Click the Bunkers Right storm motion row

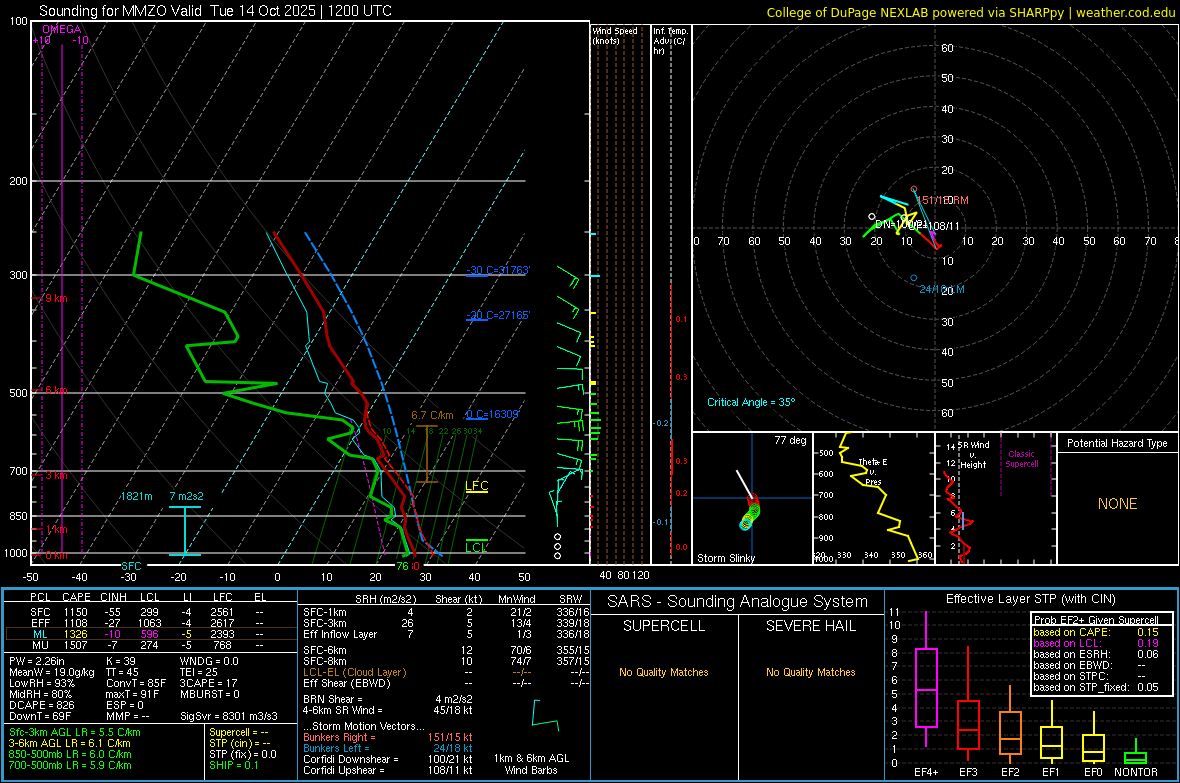[388, 737]
